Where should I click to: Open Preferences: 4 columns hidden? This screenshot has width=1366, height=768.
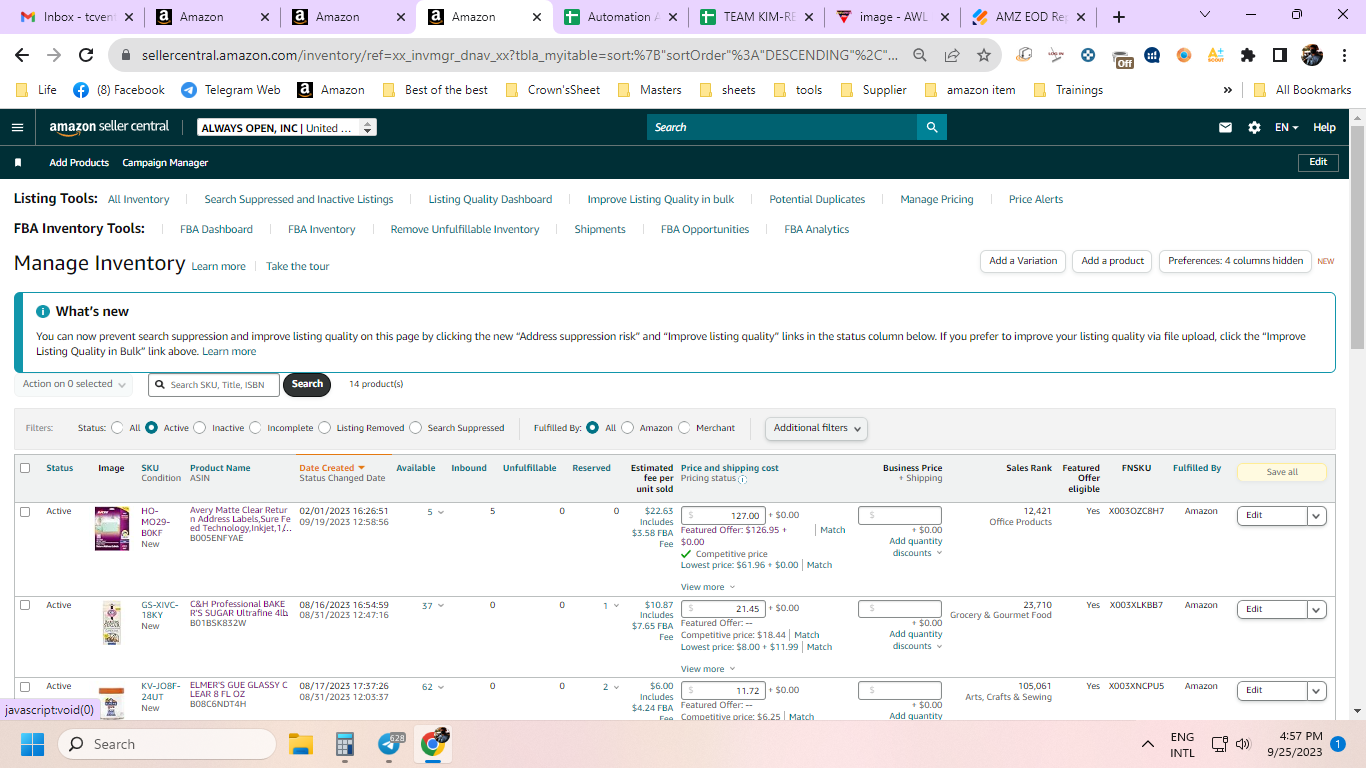tap(1236, 261)
